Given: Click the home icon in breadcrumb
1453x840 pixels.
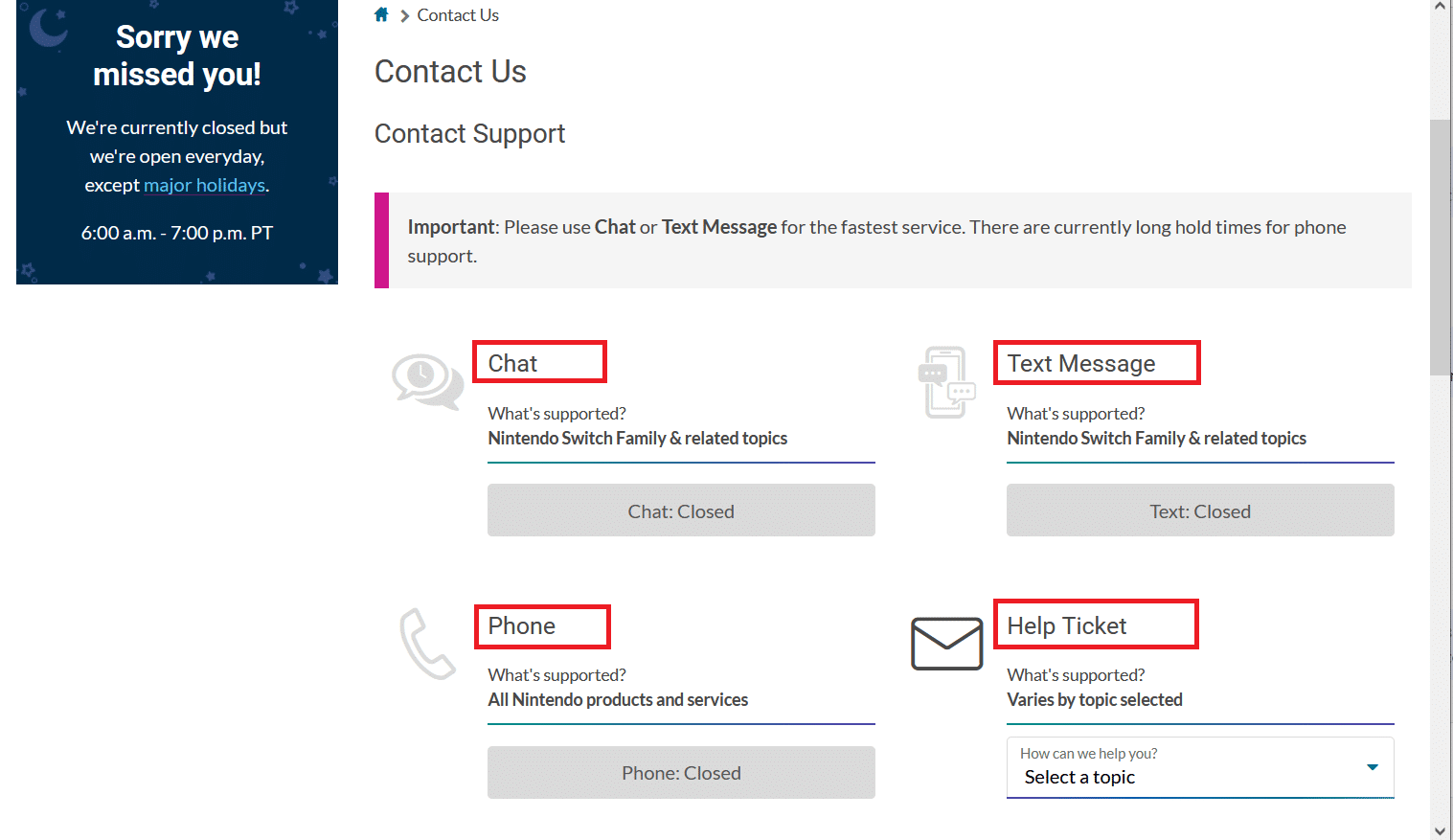Looking at the screenshot, I should coord(381,14).
